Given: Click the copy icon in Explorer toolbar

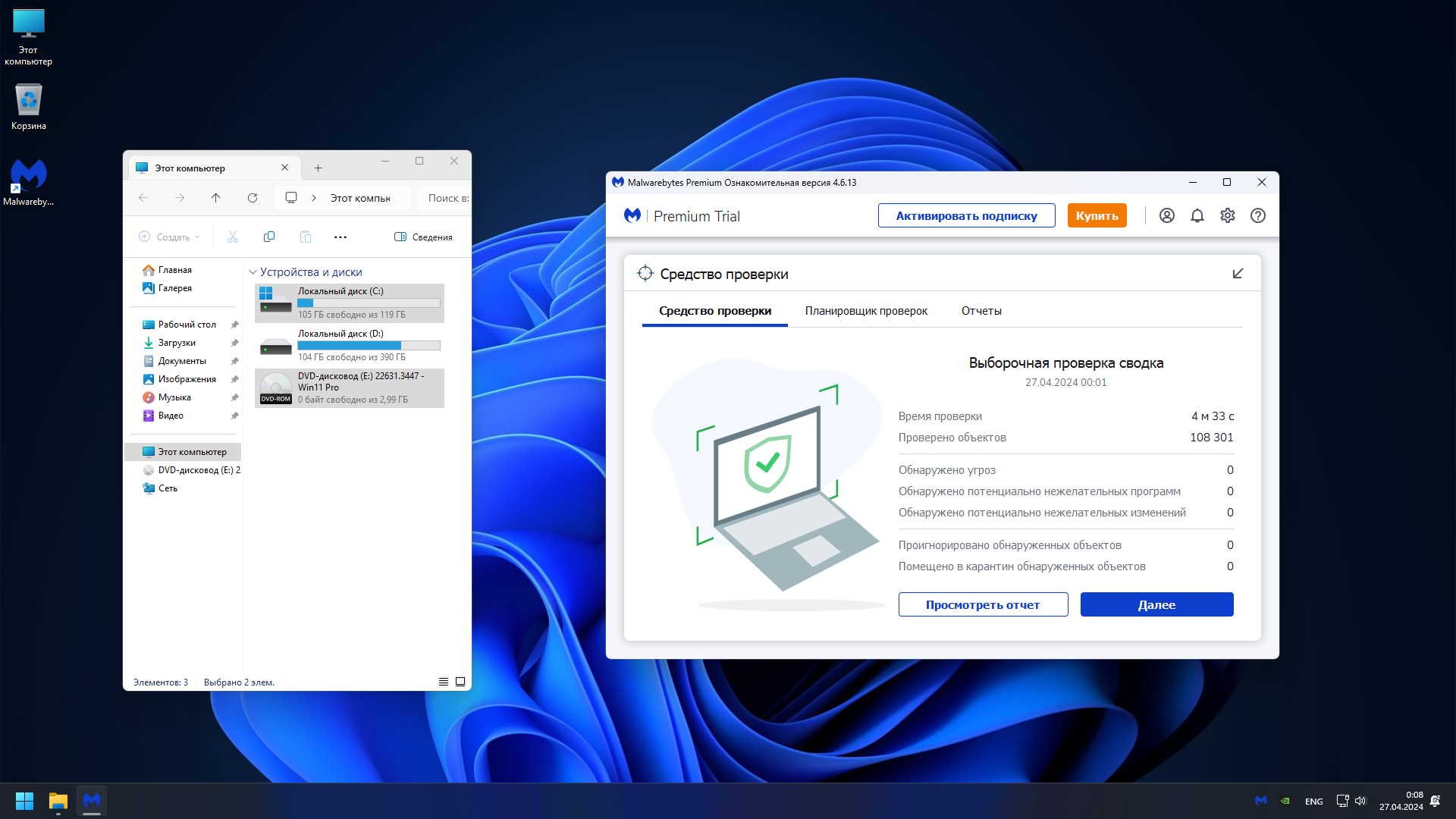Looking at the screenshot, I should pyautogui.click(x=268, y=237).
